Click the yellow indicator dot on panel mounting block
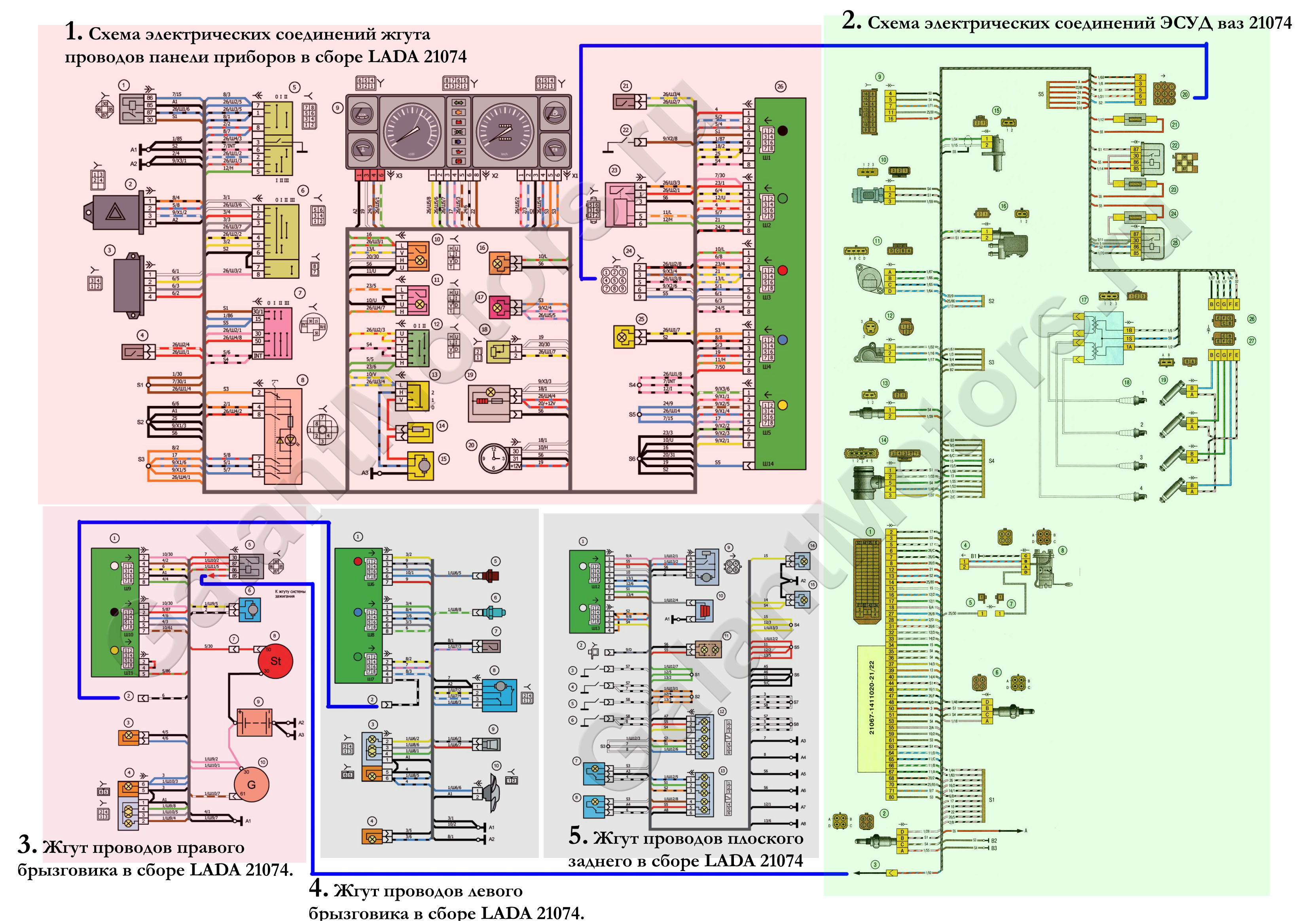1304x924 pixels. pos(782,405)
